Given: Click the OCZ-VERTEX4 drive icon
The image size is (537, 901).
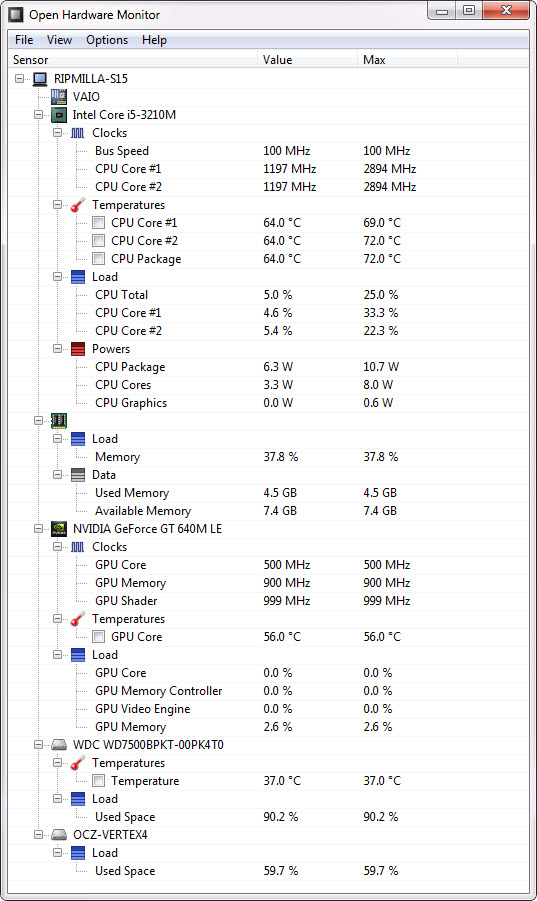Looking at the screenshot, I should click(x=59, y=834).
